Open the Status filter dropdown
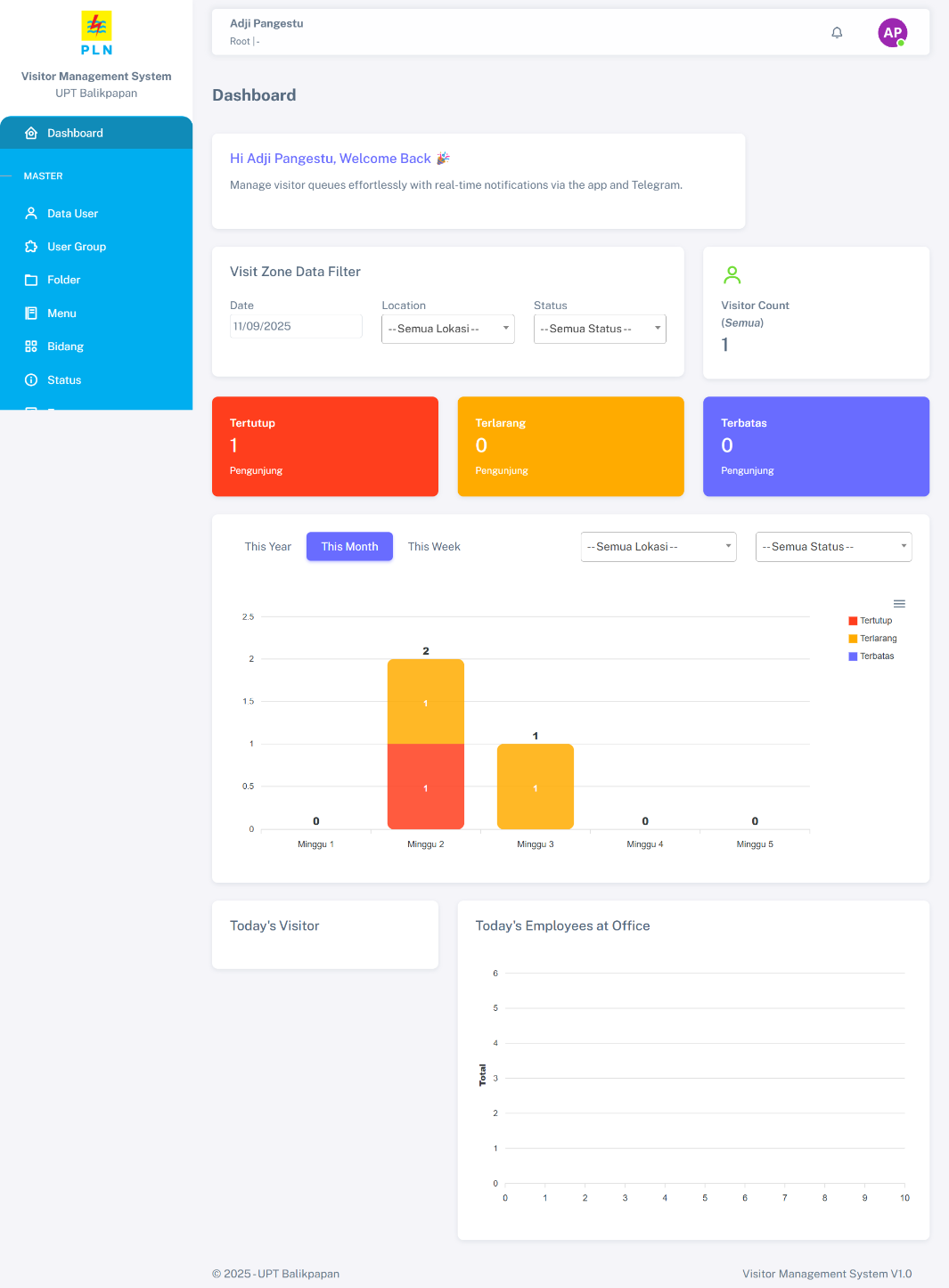The width and height of the screenshot is (949, 1288). pos(600,329)
